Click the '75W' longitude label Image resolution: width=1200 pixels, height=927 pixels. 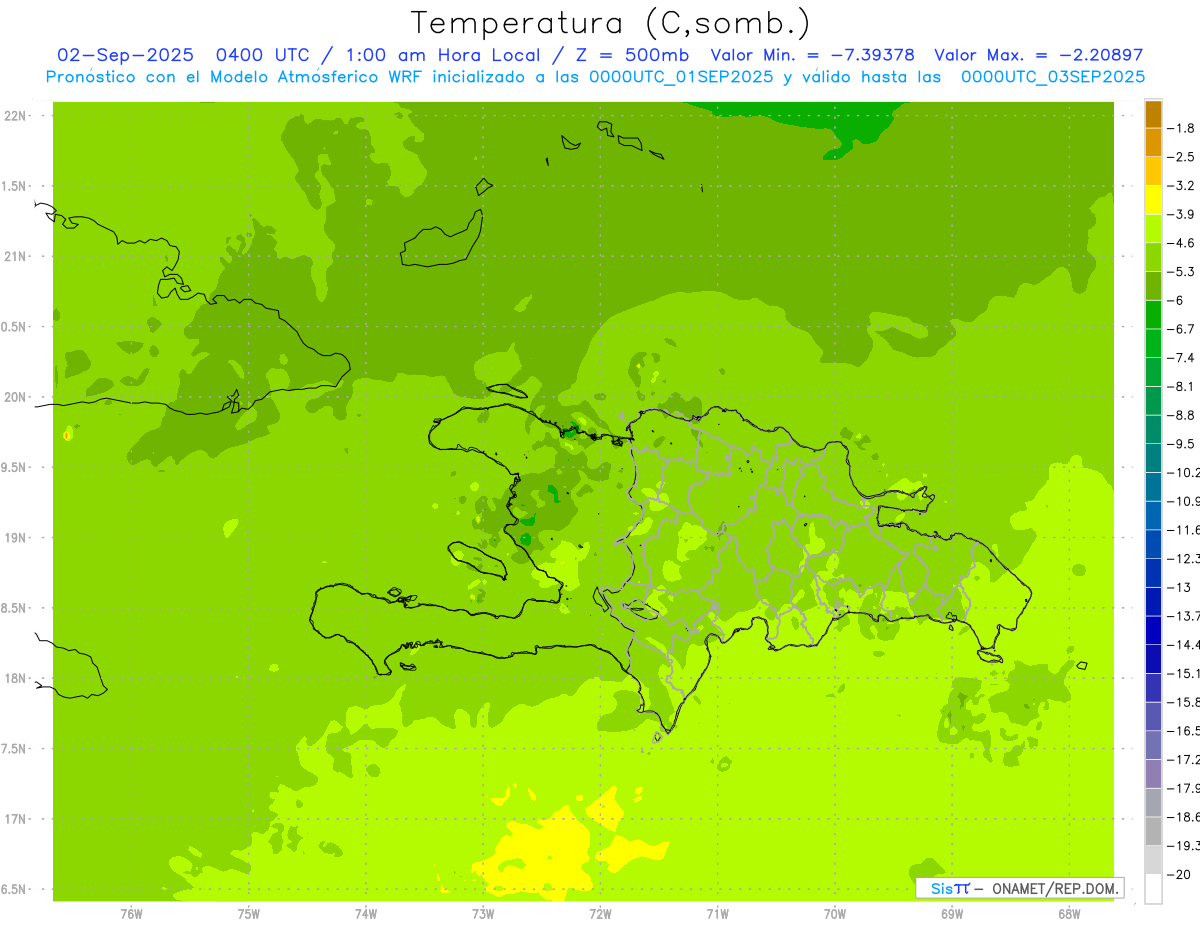(248, 913)
